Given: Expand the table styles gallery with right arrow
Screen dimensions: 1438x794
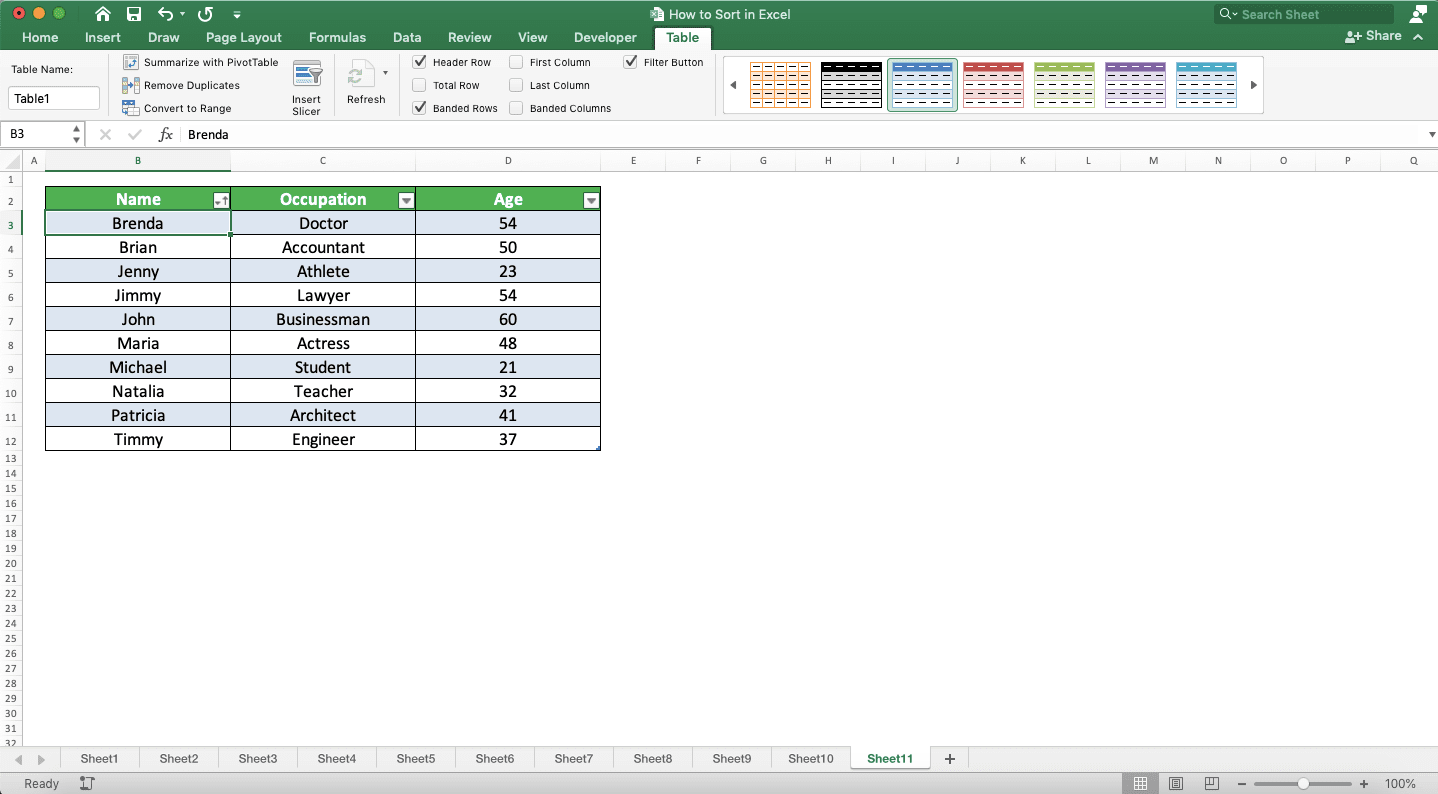Looking at the screenshot, I should coord(1254,84).
